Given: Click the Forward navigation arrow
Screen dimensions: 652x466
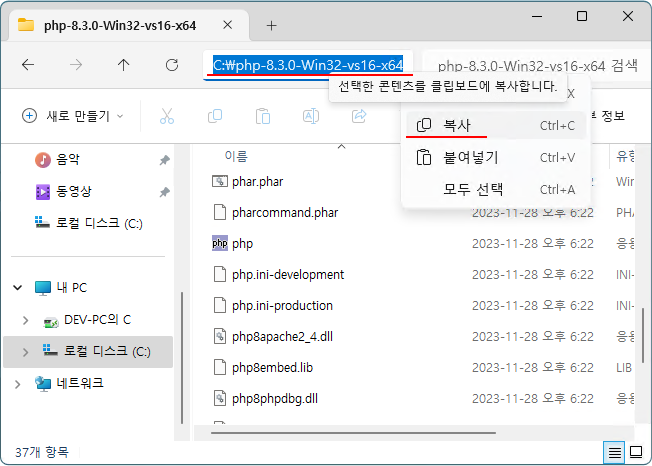Looking at the screenshot, I should (76, 65).
